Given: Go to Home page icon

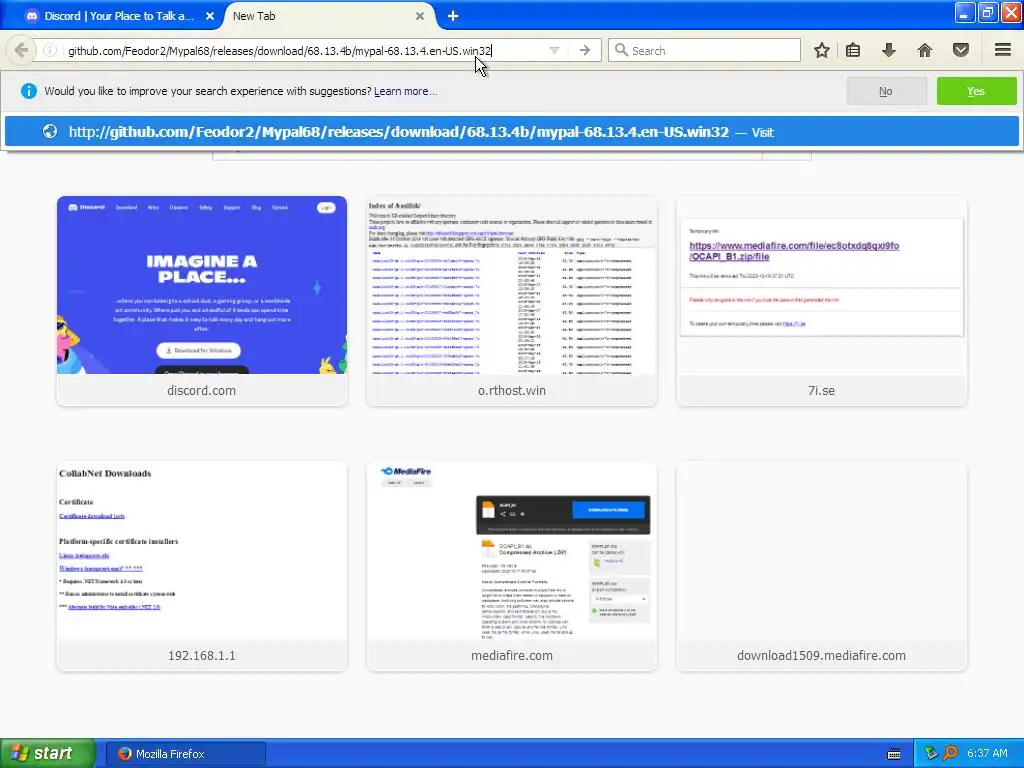Looking at the screenshot, I should click(925, 50).
